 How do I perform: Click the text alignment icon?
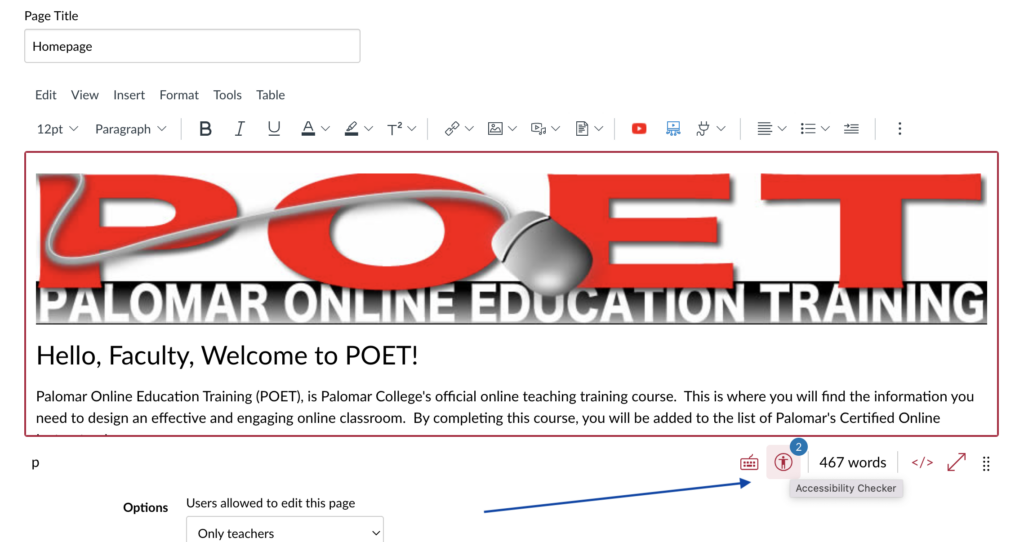[764, 129]
